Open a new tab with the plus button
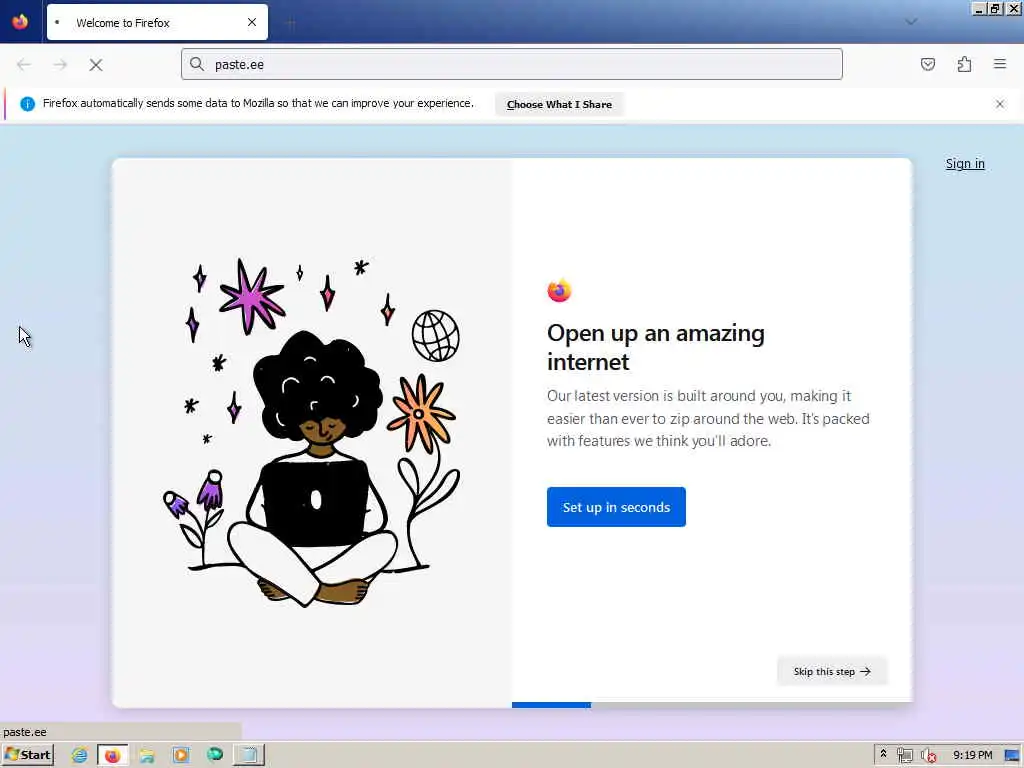Screen dimensions: 1024x768 [291, 23]
